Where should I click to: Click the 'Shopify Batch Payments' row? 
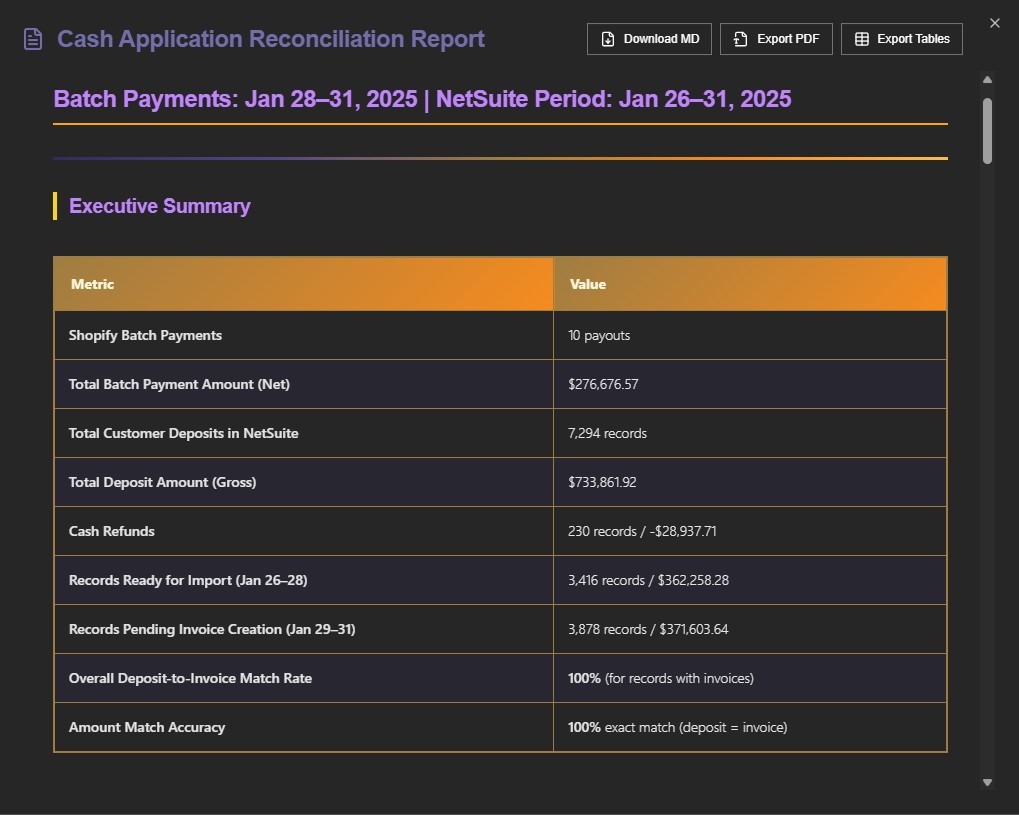coord(145,335)
